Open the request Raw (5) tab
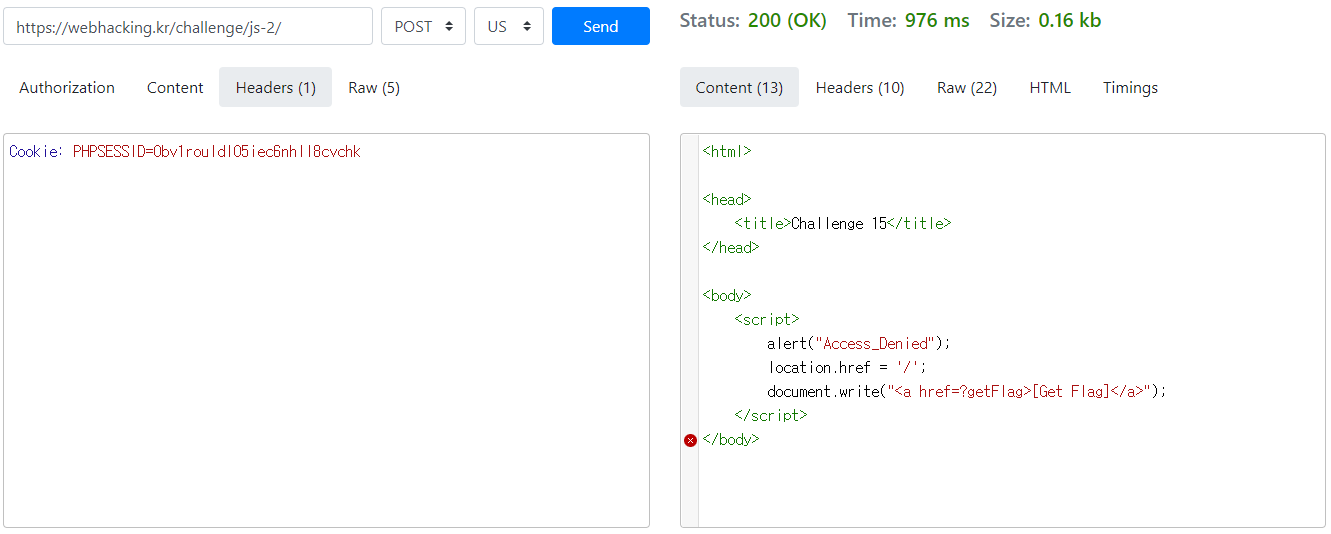The width and height of the screenshot is (1331, 534). pyautogui.click(x=374, y=88)
